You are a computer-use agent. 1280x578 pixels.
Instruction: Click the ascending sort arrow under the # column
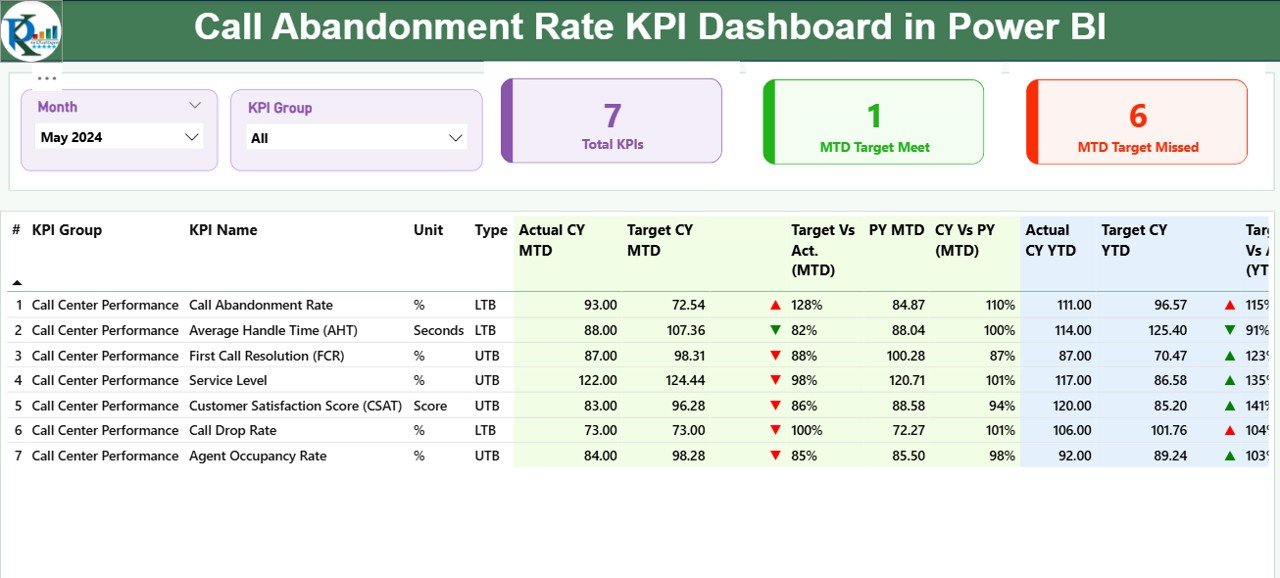tap(18, 281)
